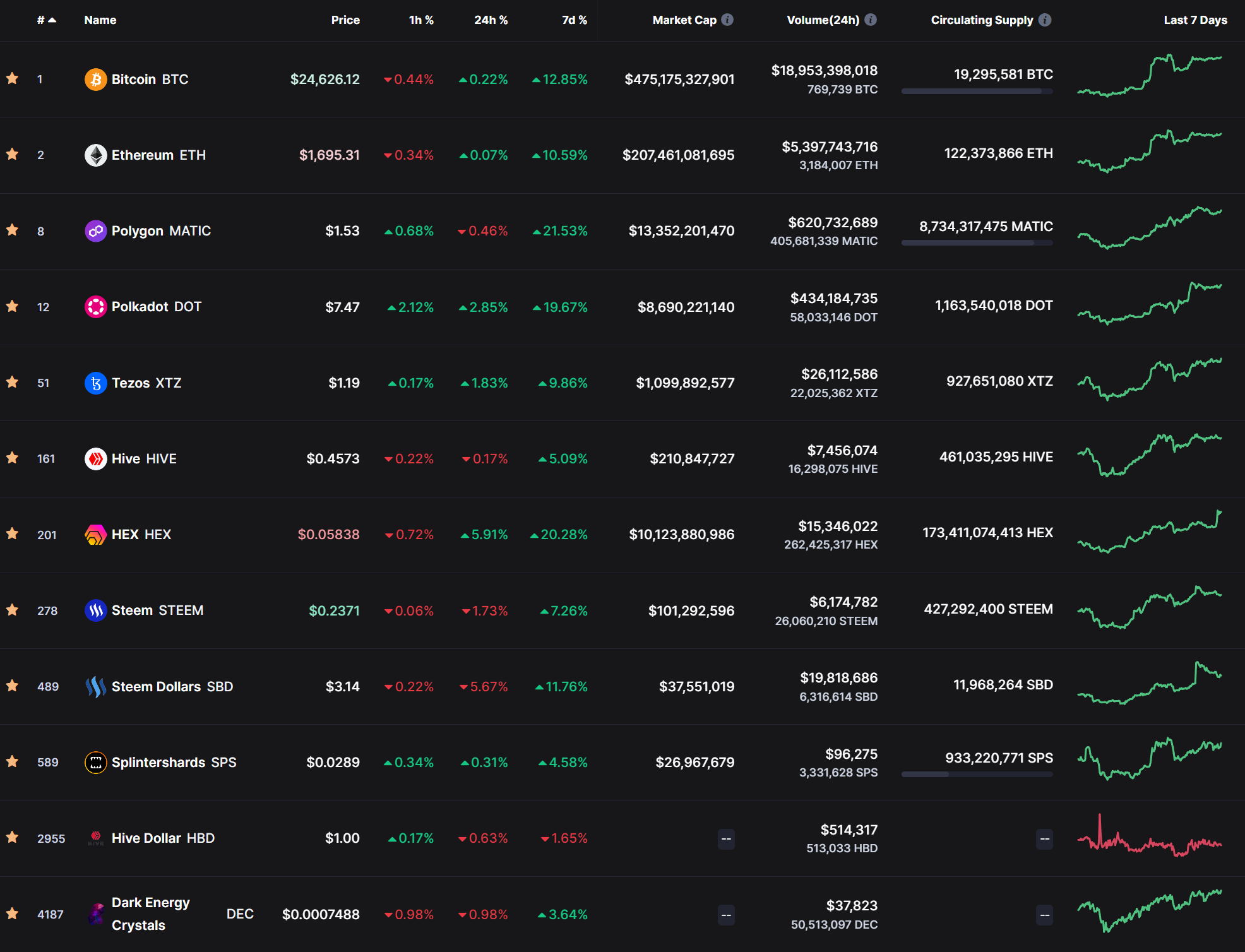Toggle the Polkadot watchlist star
This screenshot has height=952, width=1245.
(12, 306)
